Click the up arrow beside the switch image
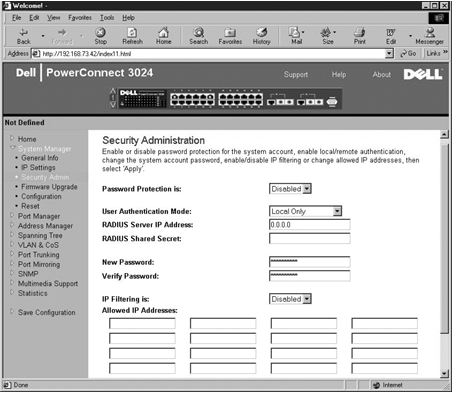Screen dimensions: 462x402 coord(113,91)
